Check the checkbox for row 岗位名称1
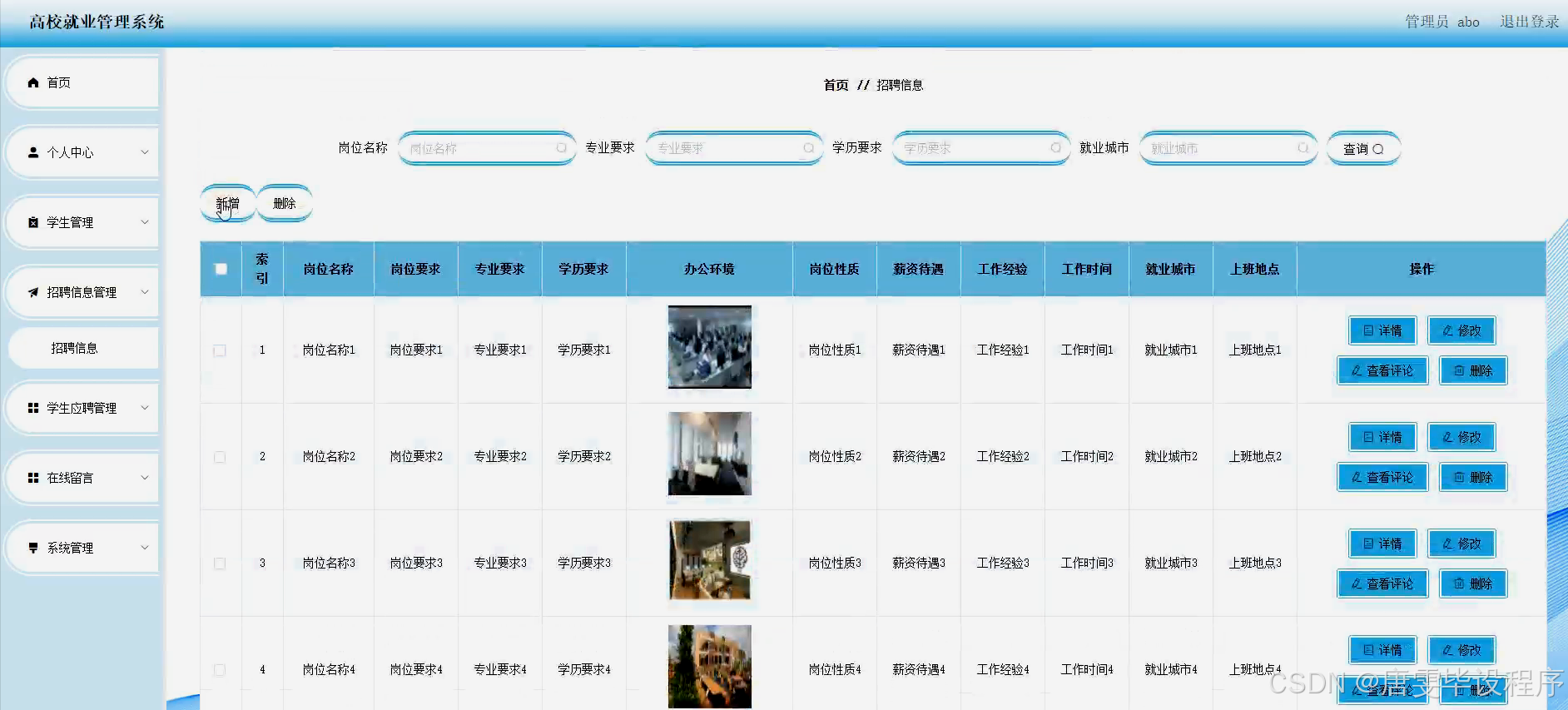The width and height of the screenshot is (1568, 710). [x=220, y=350]
